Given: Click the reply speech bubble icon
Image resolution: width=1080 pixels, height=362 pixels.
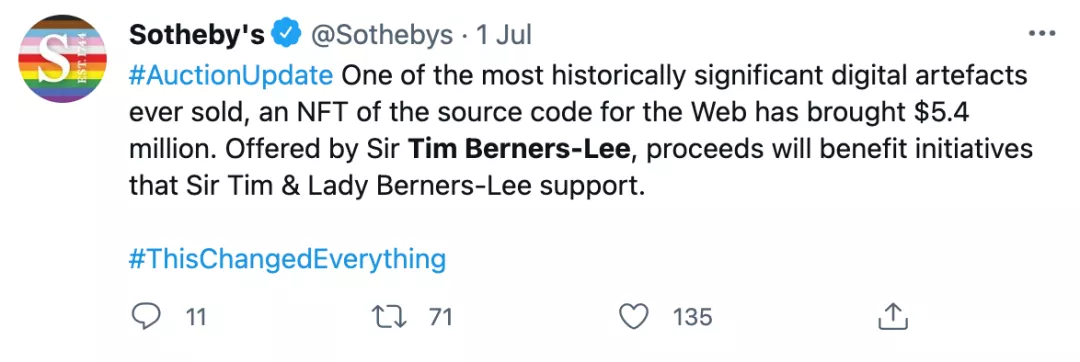Looking at the screenshot, I should click(x=146, y=317).
